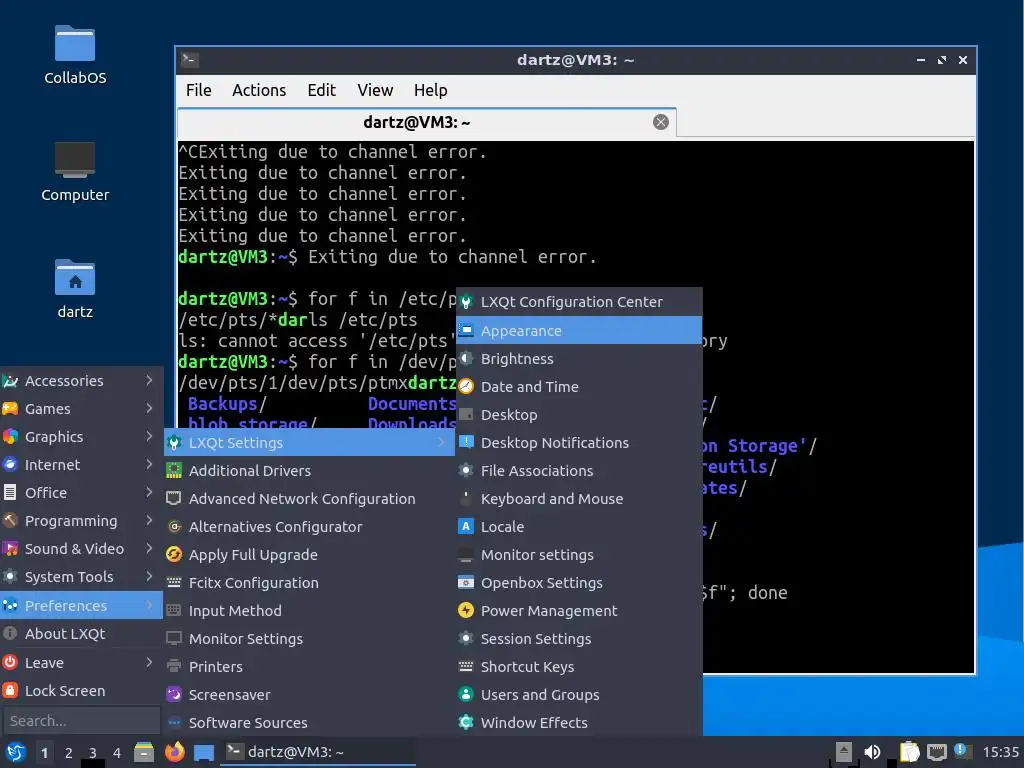The width and height of the screenshot is (1024, 768).
Task: Open the volume control tray icon
Action: click(x=872, y=752)
